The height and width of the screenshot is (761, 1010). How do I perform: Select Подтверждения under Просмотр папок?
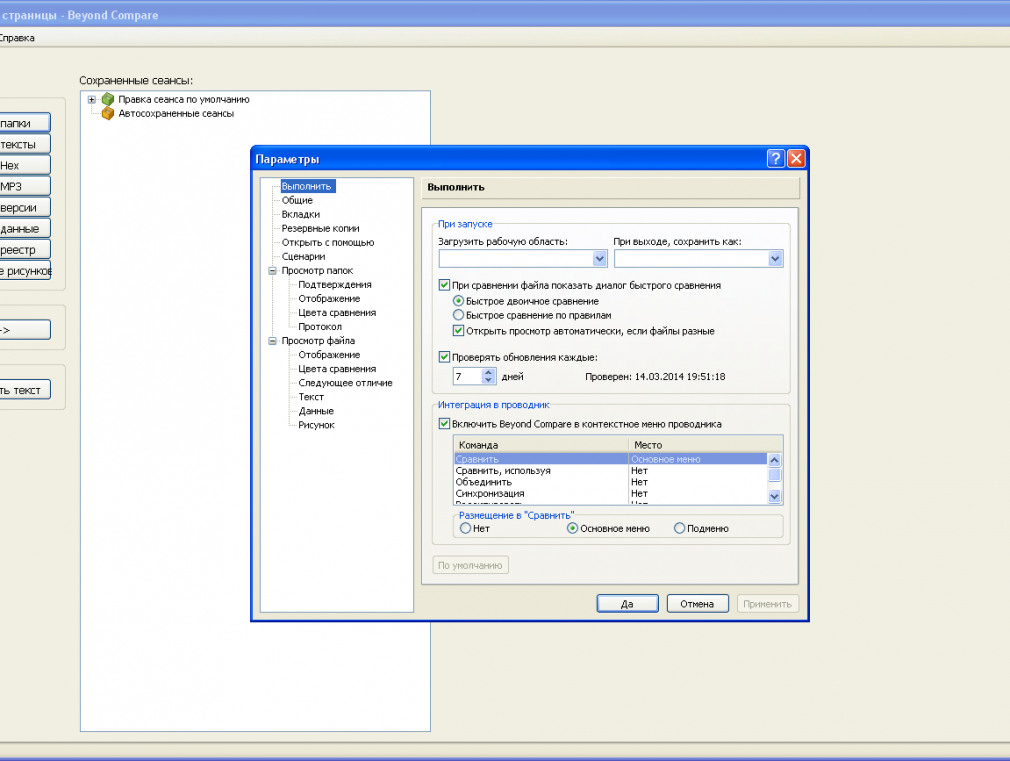click(x=335, y=285)
